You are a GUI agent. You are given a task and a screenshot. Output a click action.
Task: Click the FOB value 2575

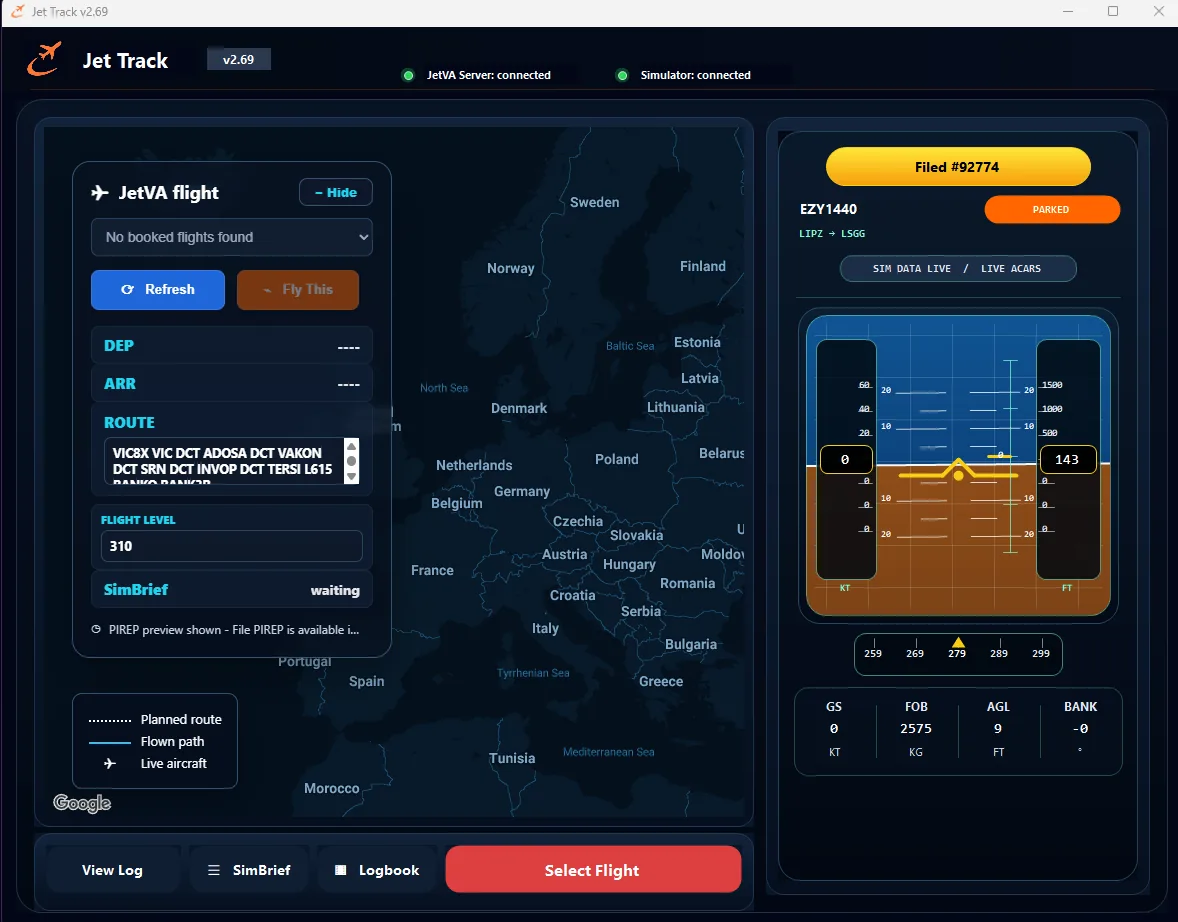click(916, 729)
